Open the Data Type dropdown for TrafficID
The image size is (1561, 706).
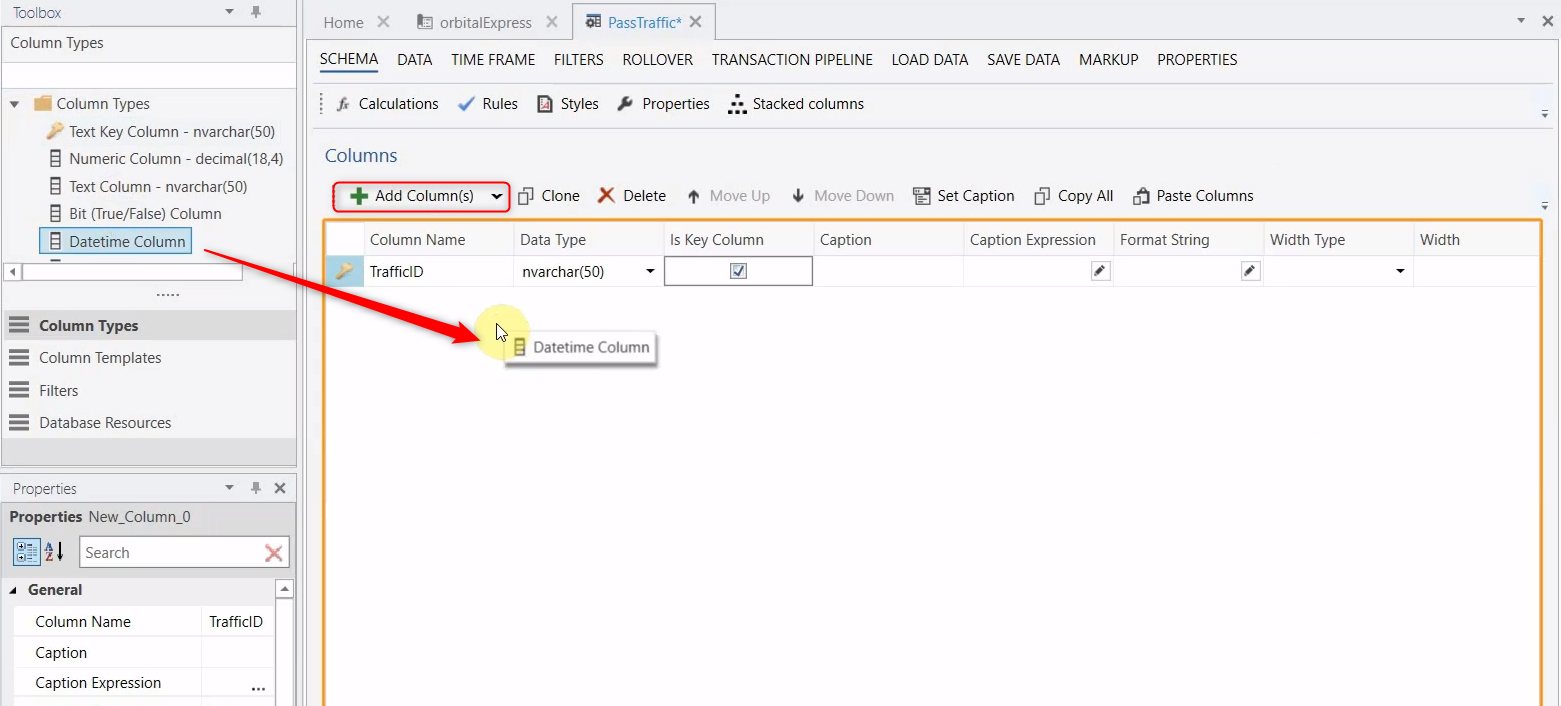[650, 270]
